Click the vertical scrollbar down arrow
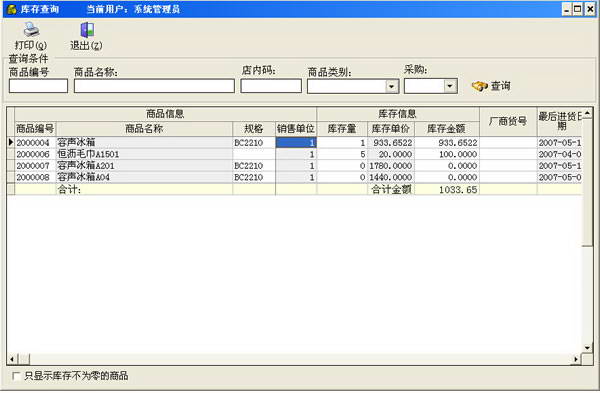The height and width of the screenshot is (393, 600). pos(587,347)
